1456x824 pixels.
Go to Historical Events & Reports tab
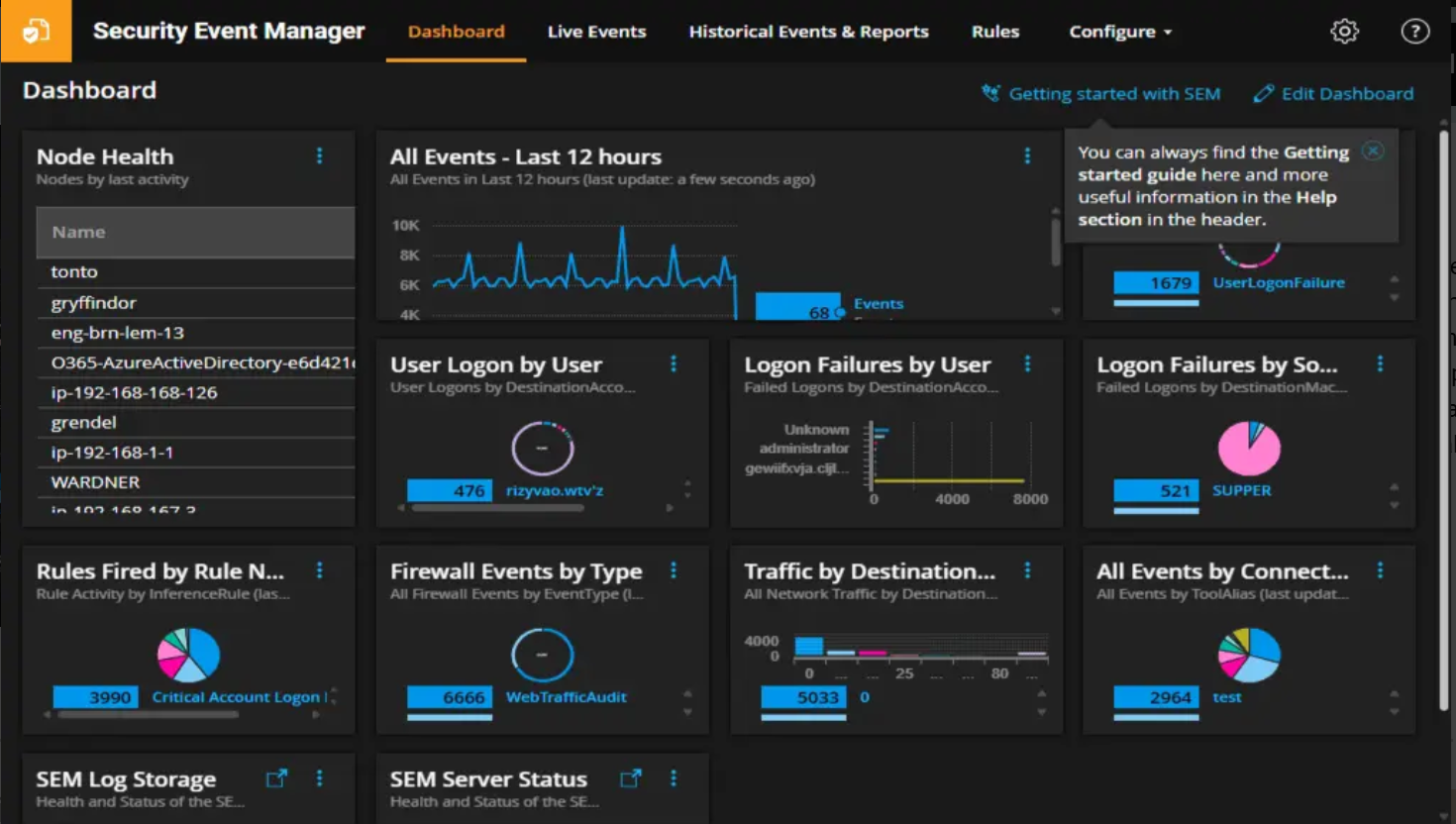[808, 32]
